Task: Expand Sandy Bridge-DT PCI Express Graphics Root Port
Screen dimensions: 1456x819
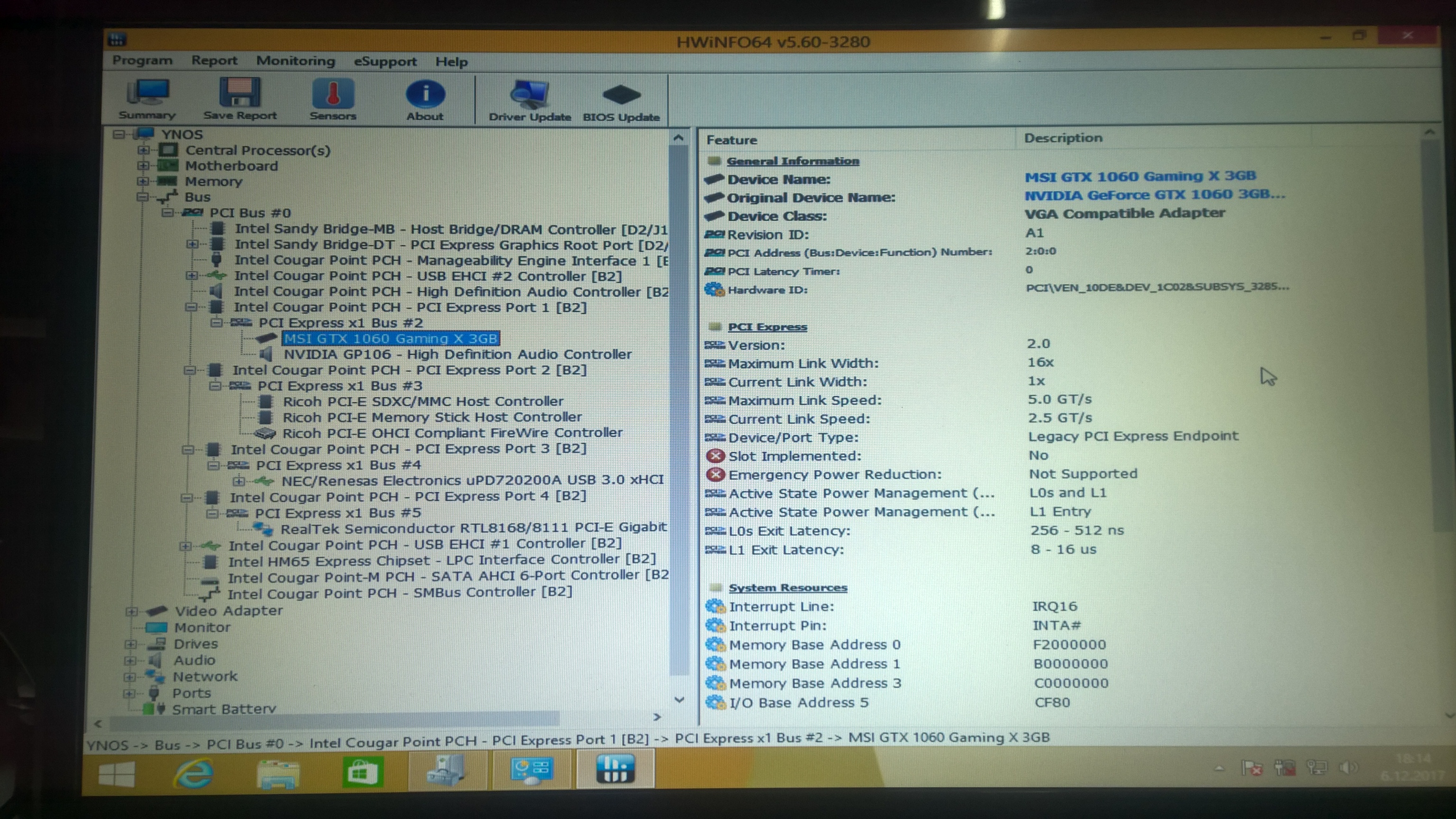Action: [x=192, y=244]
